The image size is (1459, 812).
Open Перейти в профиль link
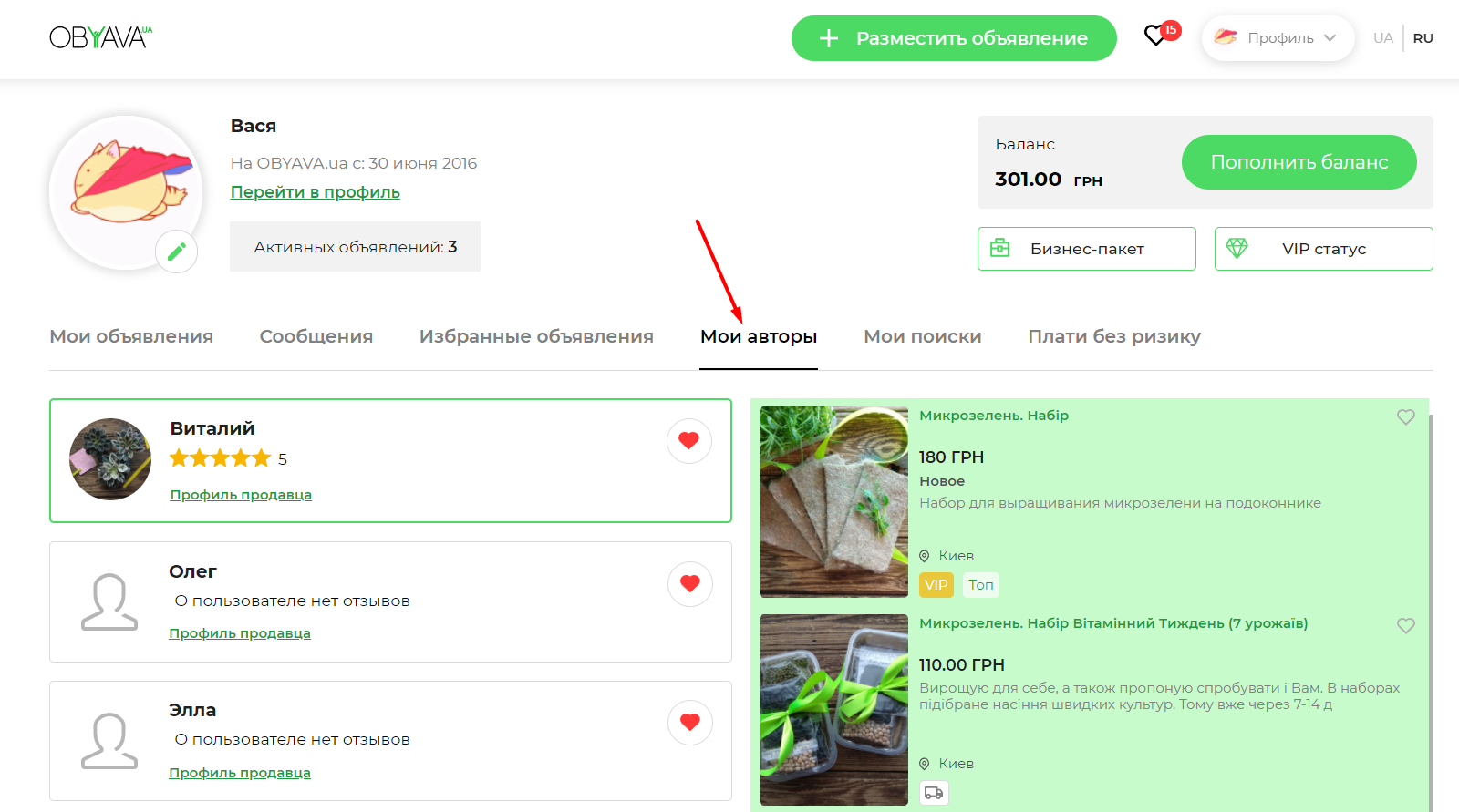[315, 192]
